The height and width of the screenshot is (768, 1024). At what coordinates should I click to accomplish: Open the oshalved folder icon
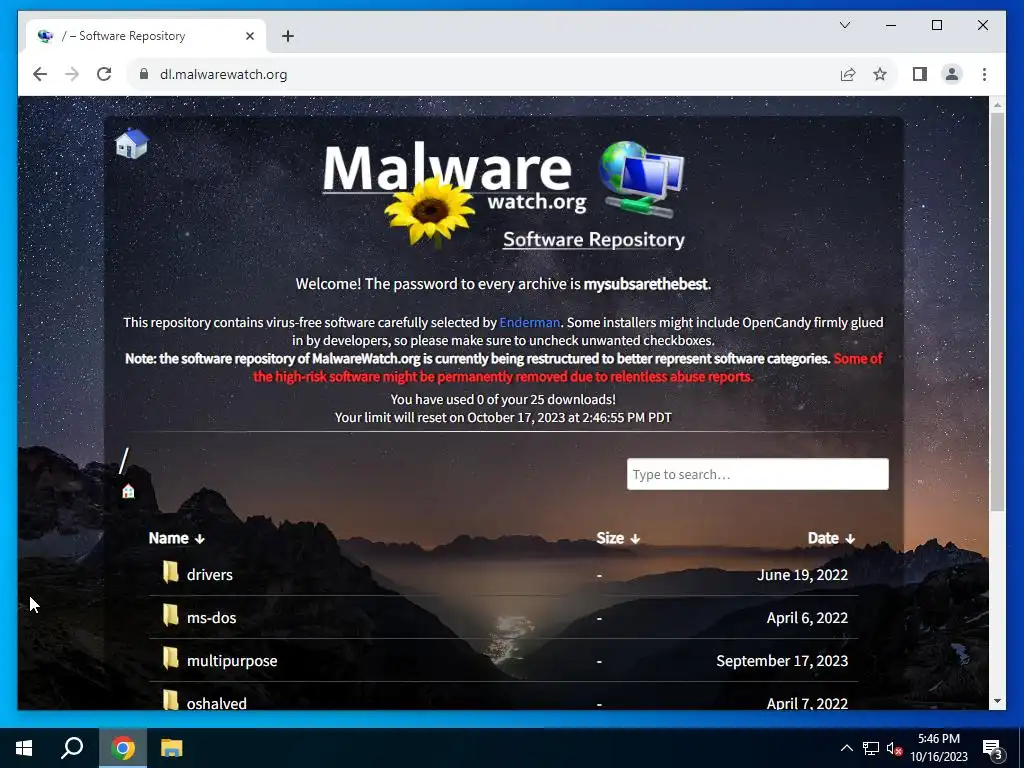170,699
